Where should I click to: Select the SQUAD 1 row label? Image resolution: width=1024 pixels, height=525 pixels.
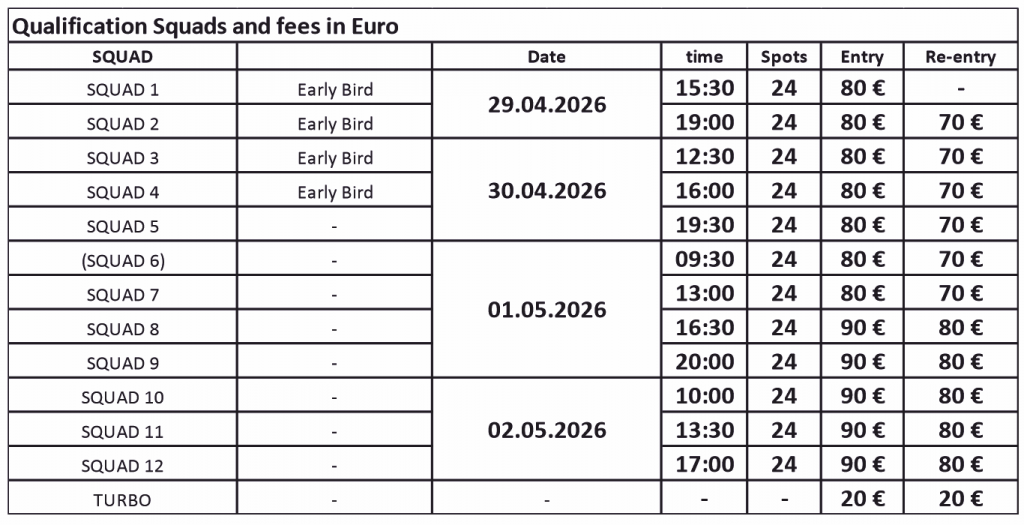tap(122, 90)
